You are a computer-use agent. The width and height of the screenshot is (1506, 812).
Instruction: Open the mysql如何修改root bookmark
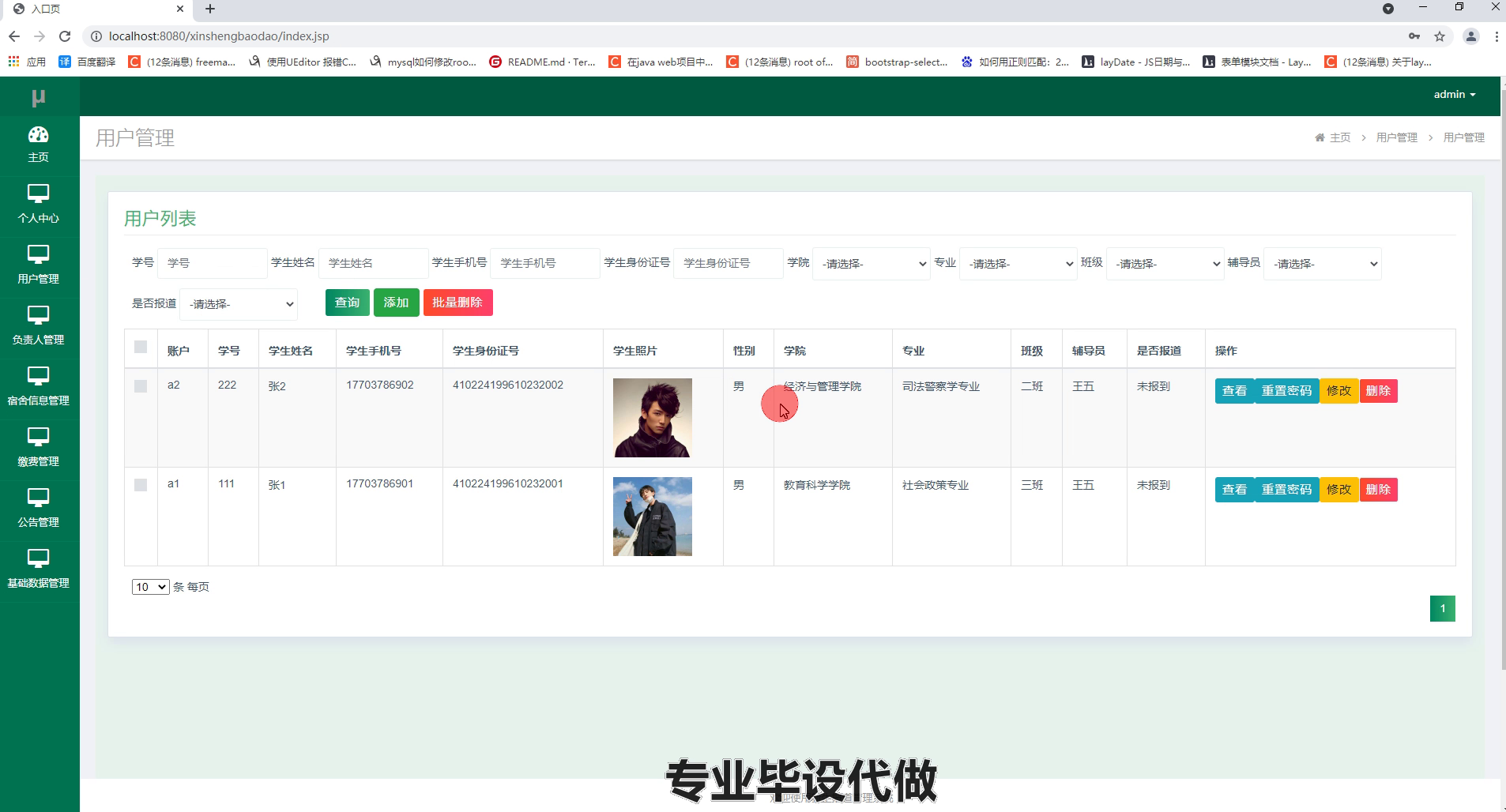pyautogui.click(x=423, y=62)
